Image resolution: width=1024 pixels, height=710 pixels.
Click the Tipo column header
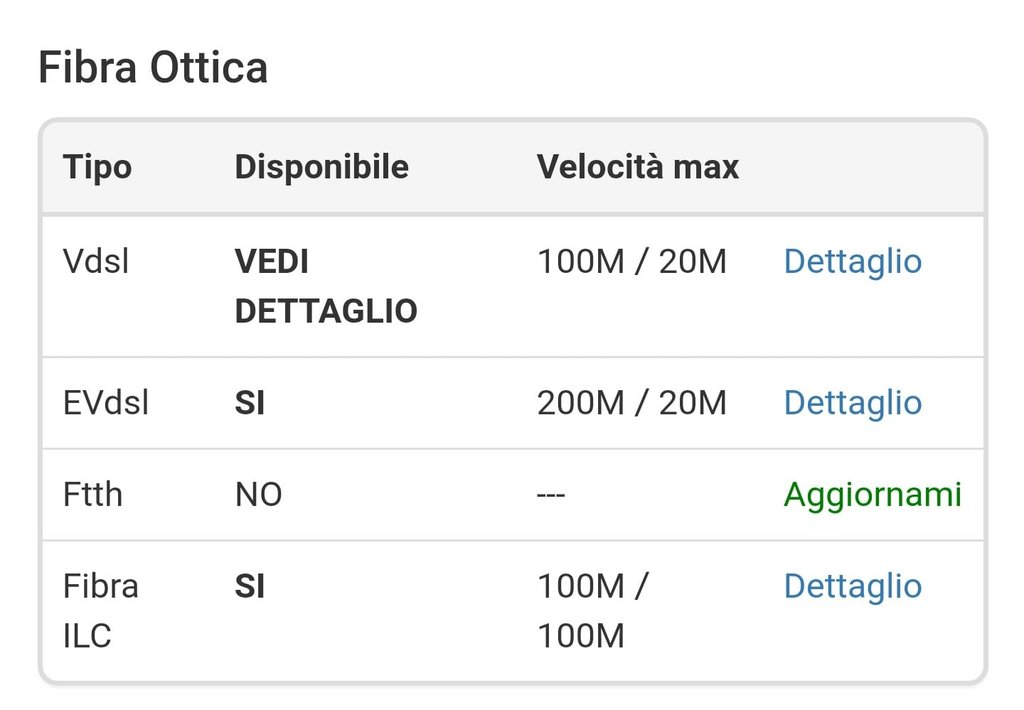(97, 167)
